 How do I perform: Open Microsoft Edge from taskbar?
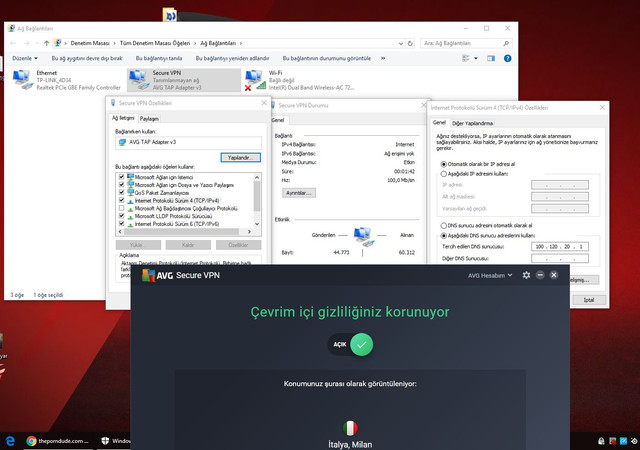10,441
